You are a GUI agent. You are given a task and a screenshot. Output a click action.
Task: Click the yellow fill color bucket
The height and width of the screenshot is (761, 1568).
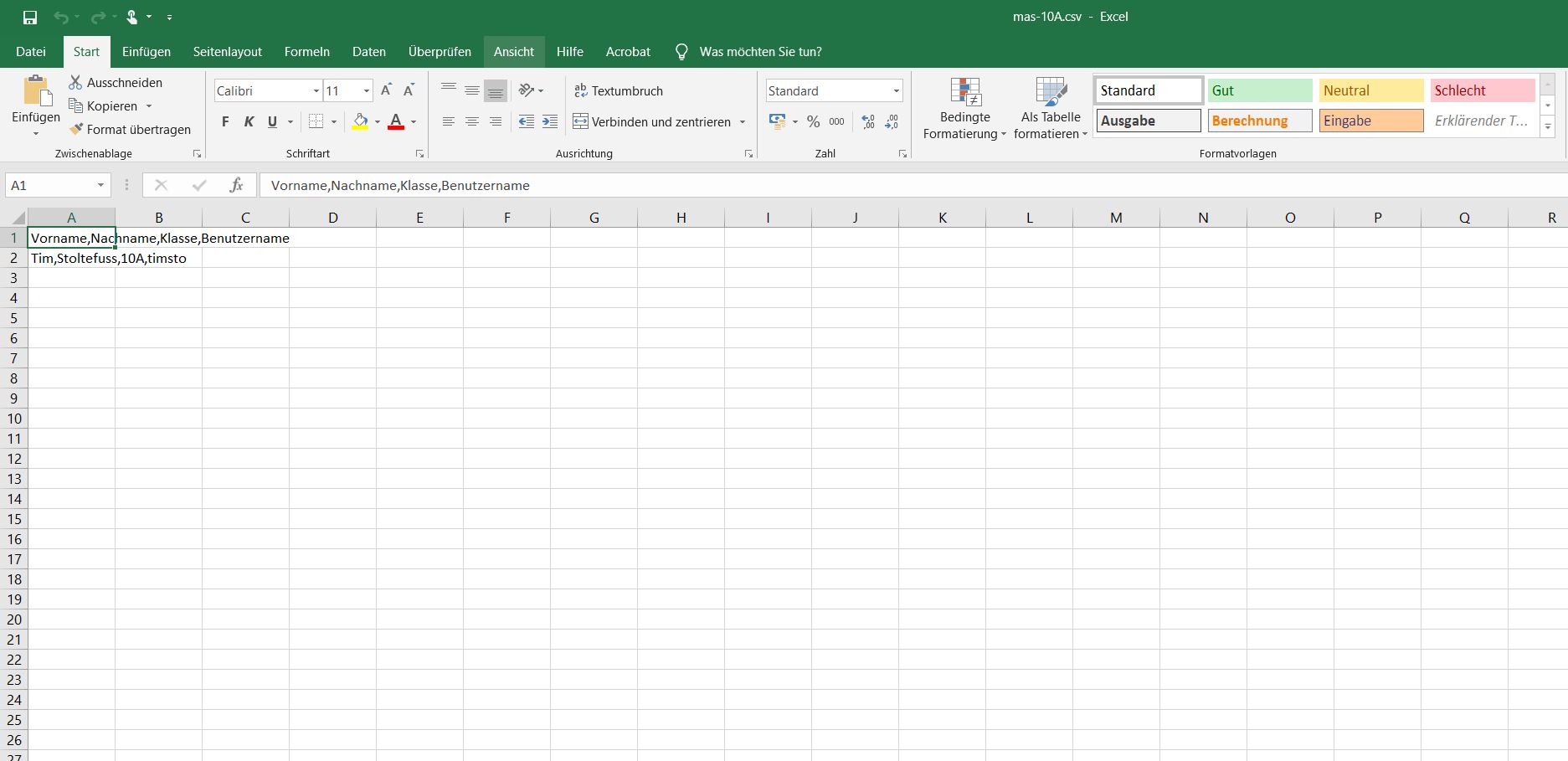(x=360, y=122)
